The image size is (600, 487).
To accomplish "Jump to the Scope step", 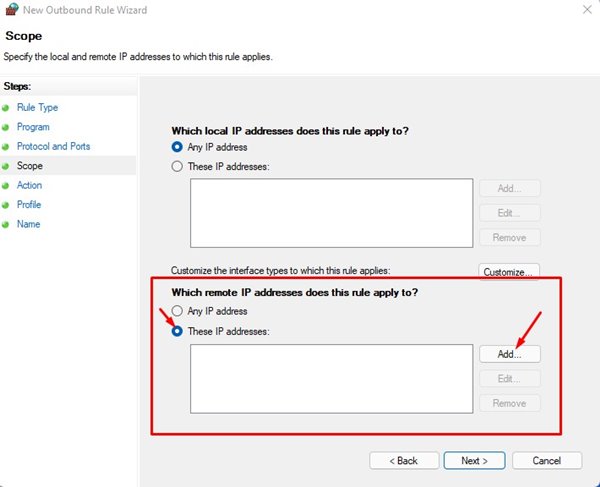I will point(30,166).
